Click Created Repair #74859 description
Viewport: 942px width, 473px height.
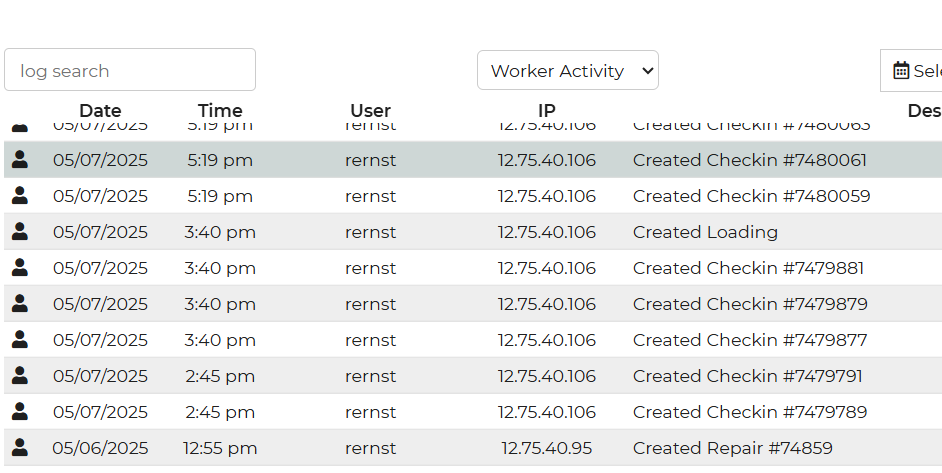point(732,448)
